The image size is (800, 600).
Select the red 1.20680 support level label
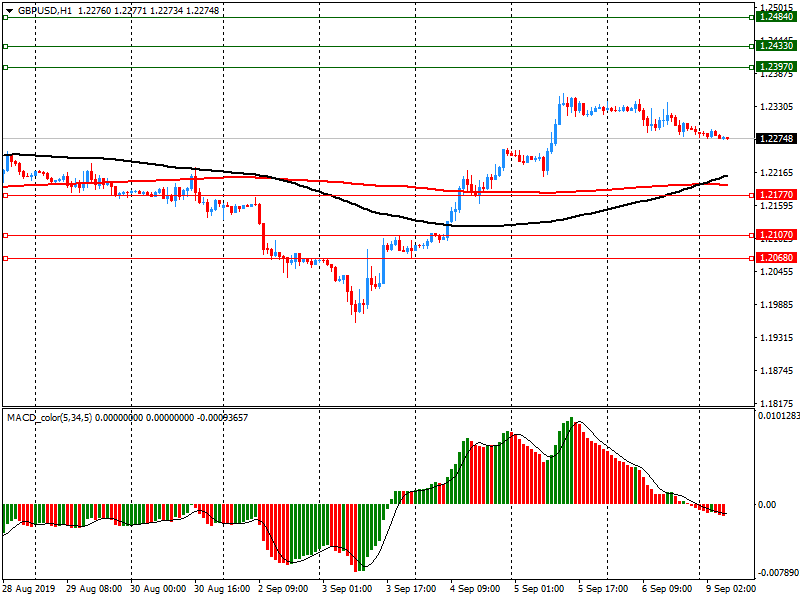pos(776,258)
